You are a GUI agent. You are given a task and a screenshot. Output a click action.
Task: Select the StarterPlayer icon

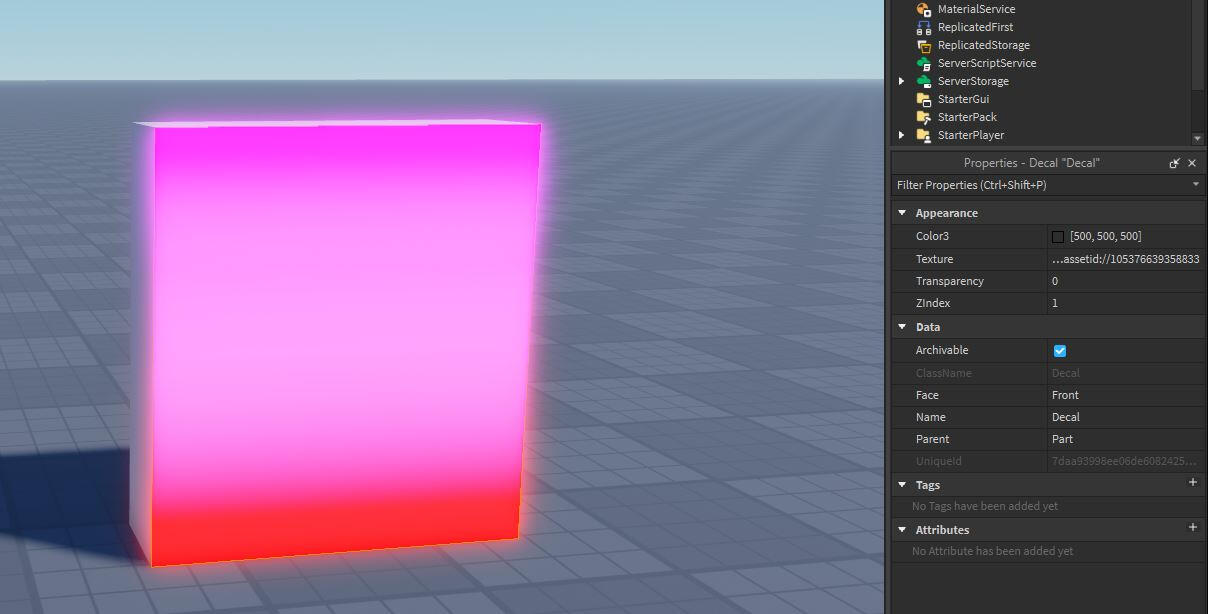(x=924, y=135)
